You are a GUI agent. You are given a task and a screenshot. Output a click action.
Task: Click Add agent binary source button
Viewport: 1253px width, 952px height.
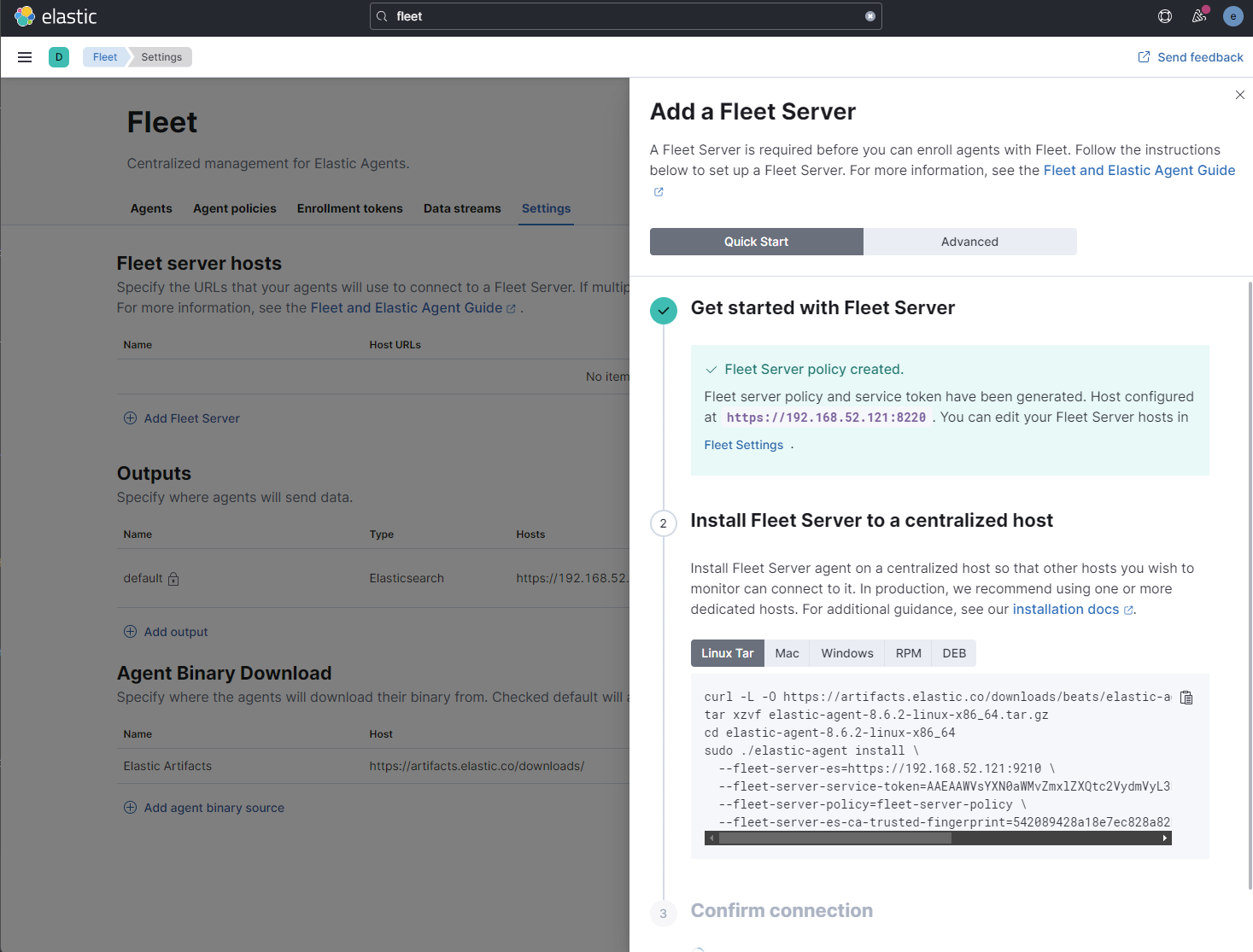click(204, 808)
